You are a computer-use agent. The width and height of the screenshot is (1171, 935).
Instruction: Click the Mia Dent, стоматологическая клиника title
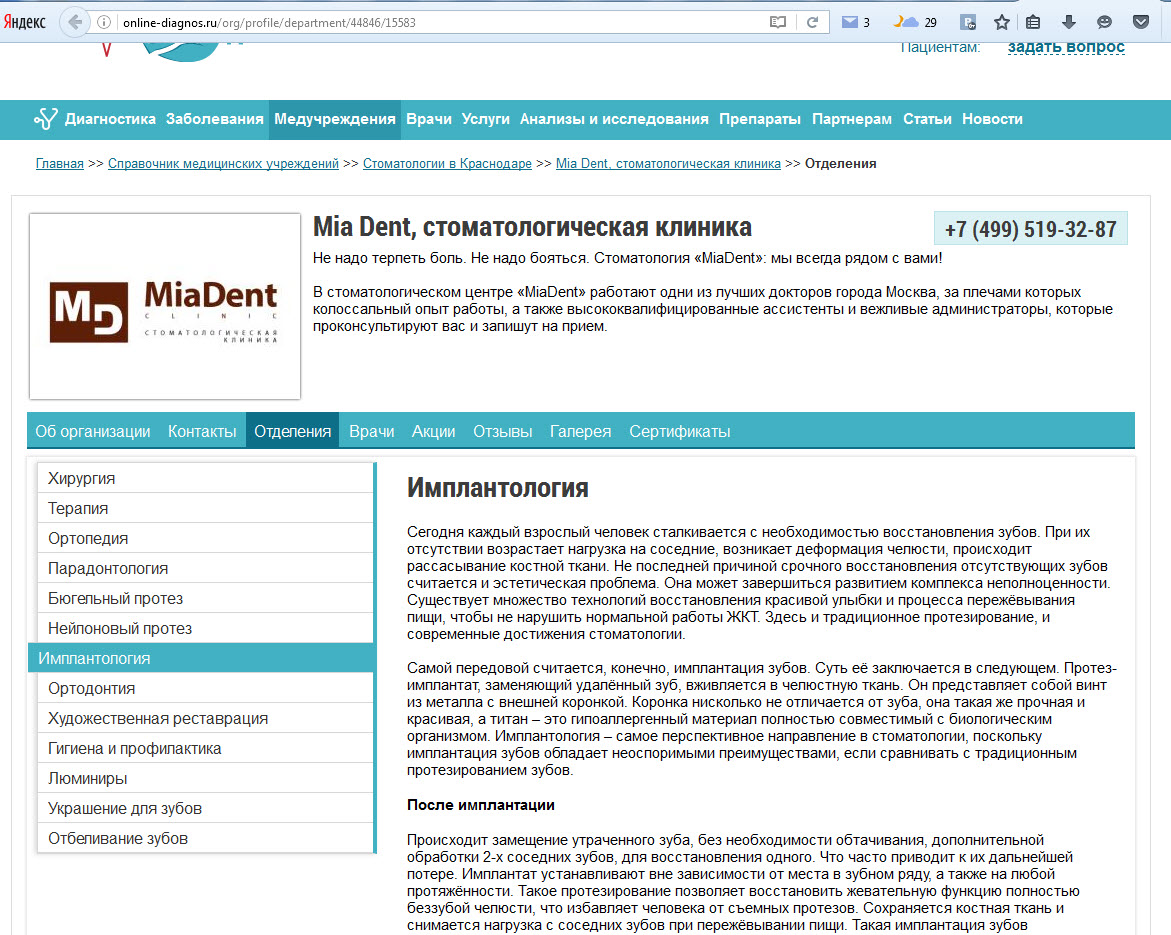tap(532, 226)
